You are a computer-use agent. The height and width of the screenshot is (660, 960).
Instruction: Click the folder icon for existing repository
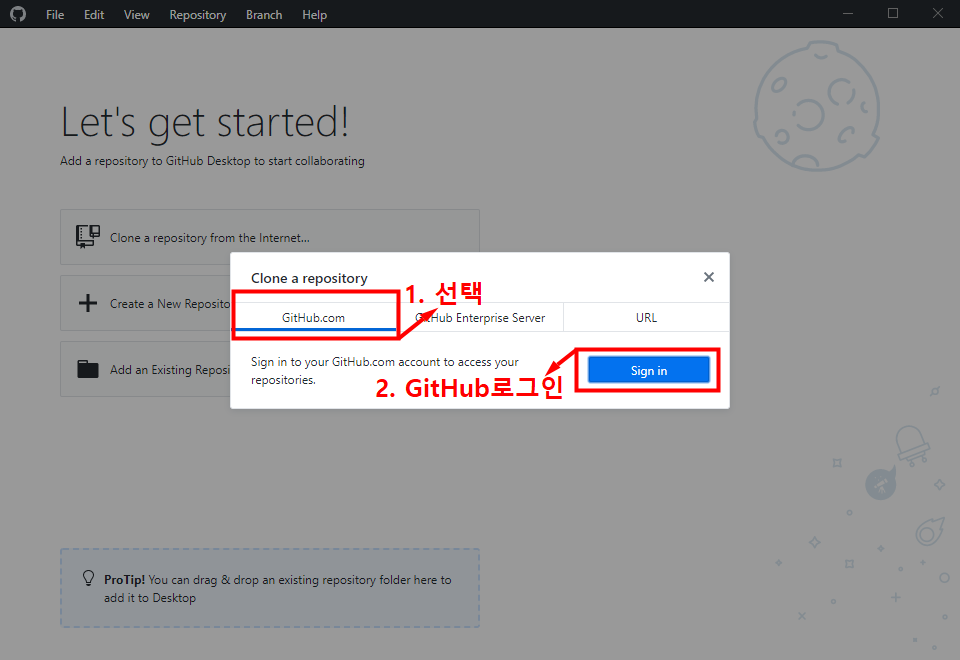[87, 368]
